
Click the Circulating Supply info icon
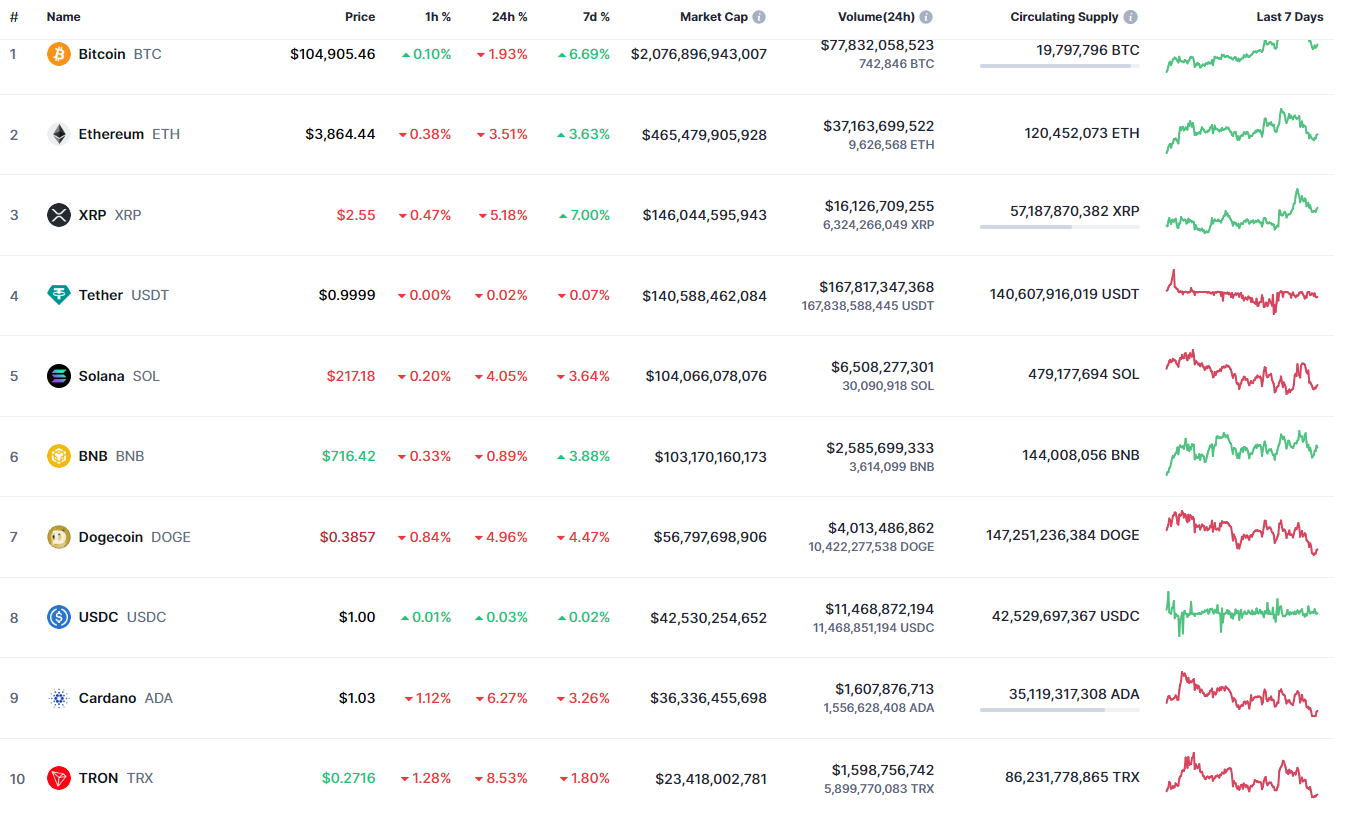1130,17
